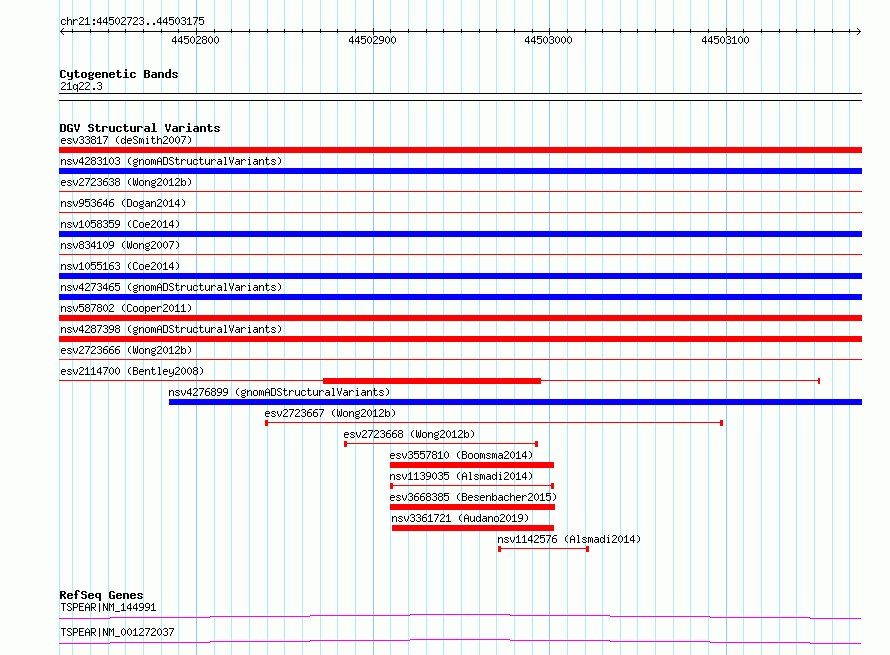Viewport: 890px width, 655px height.
Task: Open nsv1055163 (Coe2014) variant label
Action: click(120, 266)
